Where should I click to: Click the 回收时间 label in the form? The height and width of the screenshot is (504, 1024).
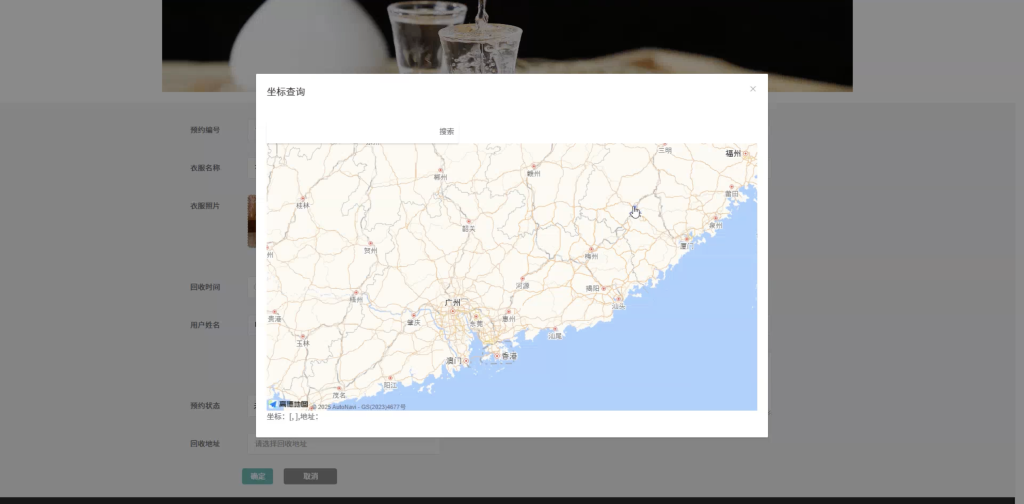click(x=205, y=287)
